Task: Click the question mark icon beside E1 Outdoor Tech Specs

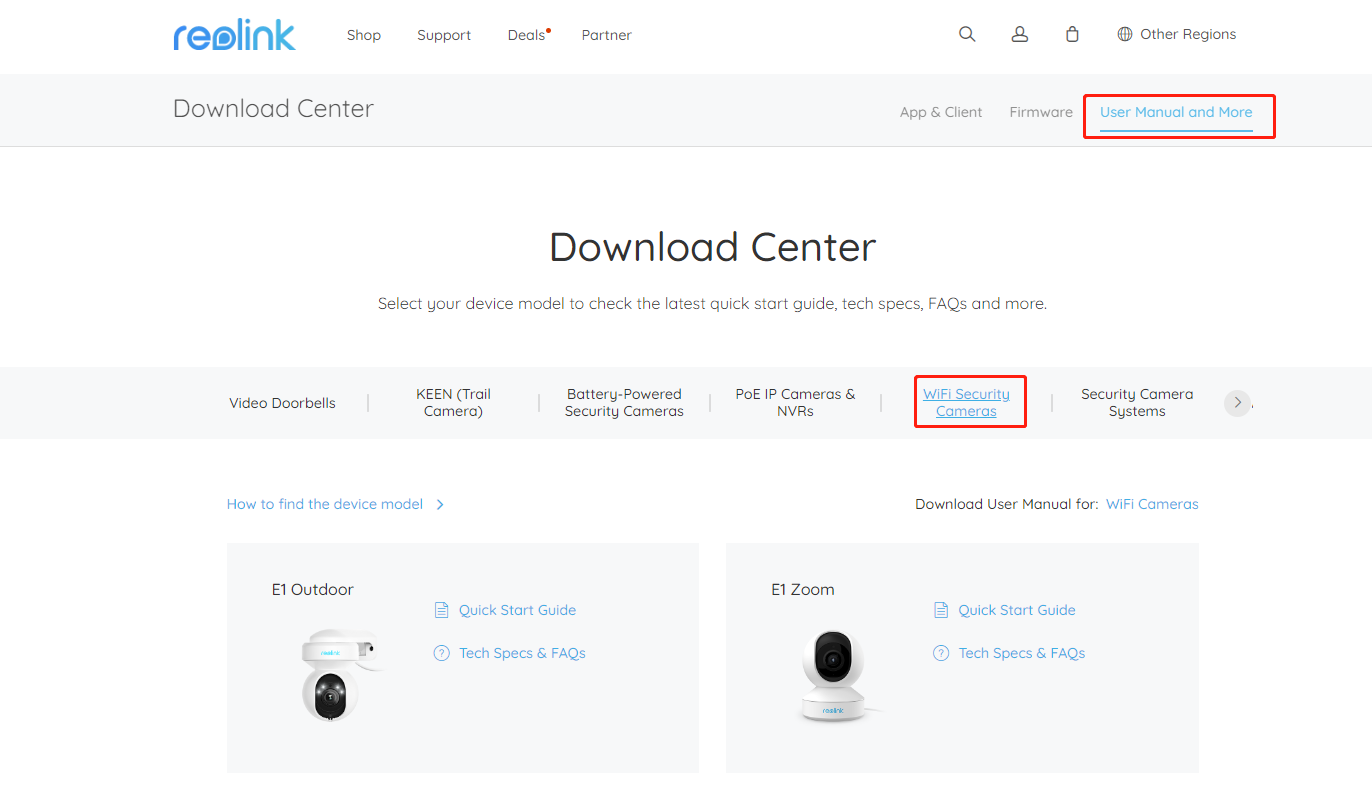Action: click(x=441, y=653)
